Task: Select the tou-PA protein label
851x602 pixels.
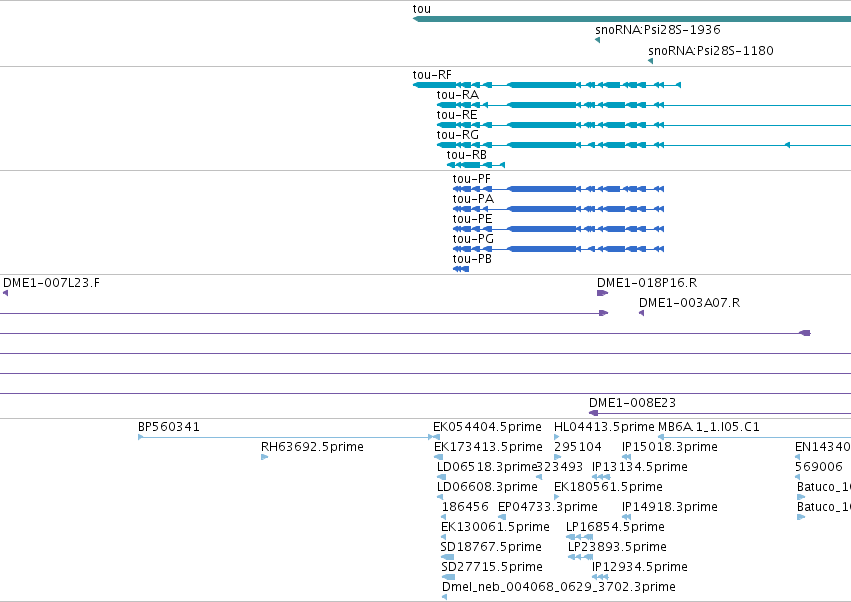Action: (x=473, y=199)
